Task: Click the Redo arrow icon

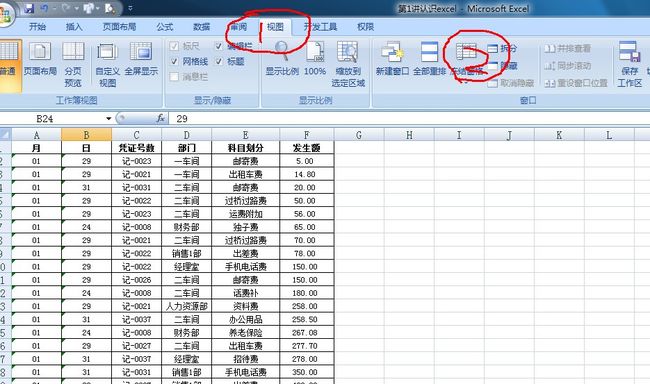Action: 66,8
